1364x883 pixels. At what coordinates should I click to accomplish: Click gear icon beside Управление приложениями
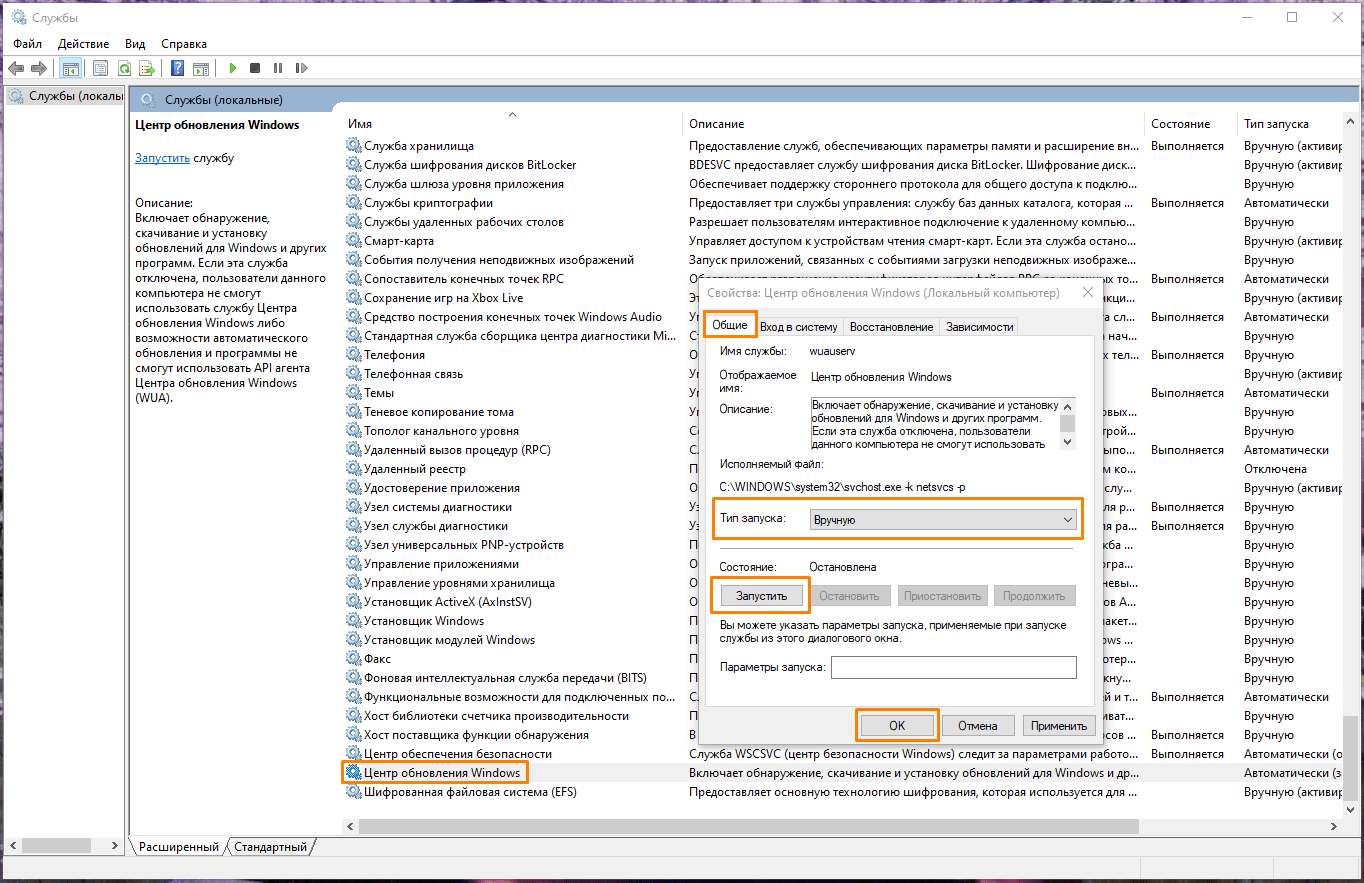point(353,564)
